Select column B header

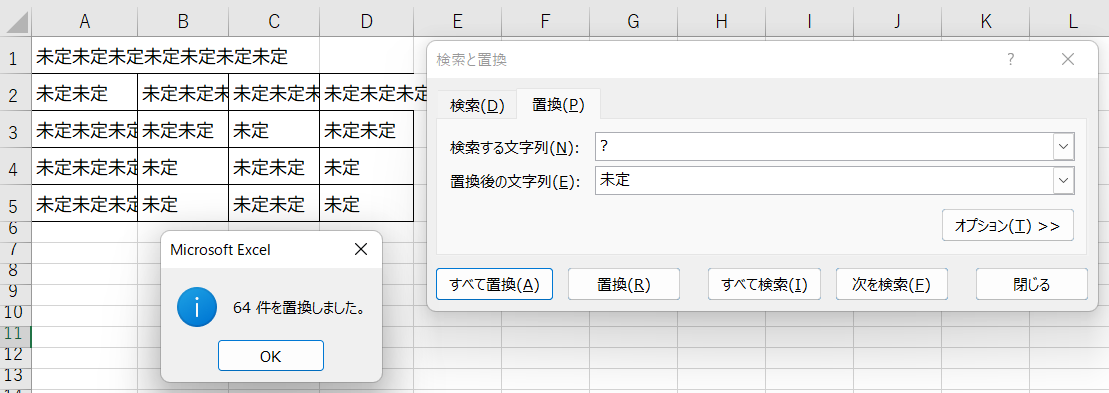182,21
